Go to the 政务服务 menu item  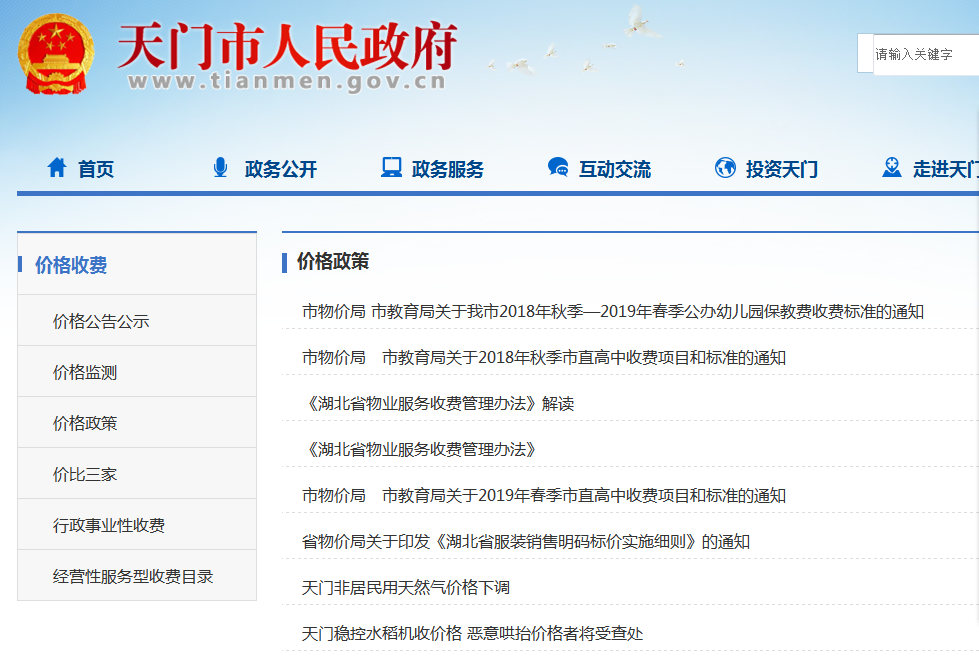[447, 169]
